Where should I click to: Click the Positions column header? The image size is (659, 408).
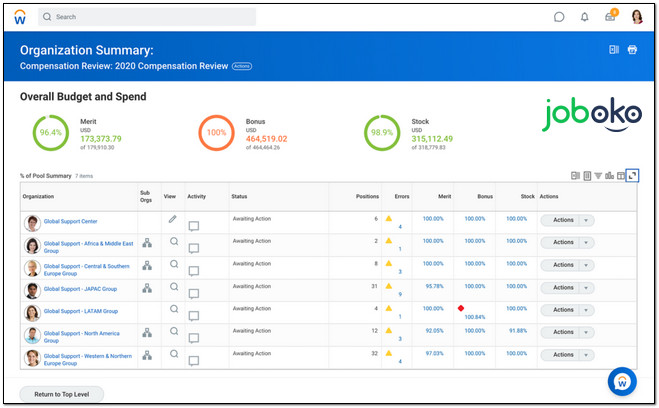coord(367,196)
